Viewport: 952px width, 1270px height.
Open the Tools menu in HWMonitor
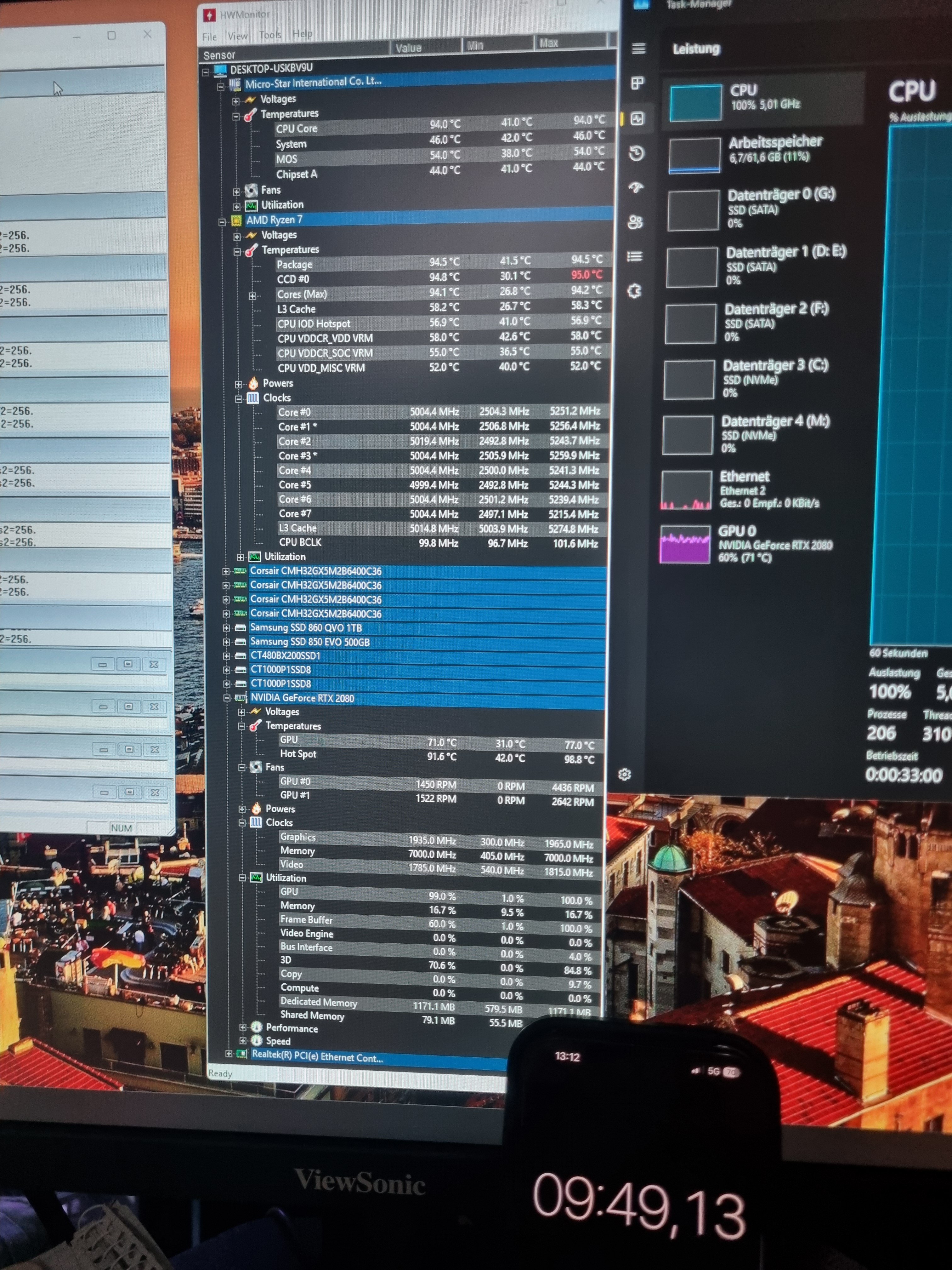(x=270, y=35)
